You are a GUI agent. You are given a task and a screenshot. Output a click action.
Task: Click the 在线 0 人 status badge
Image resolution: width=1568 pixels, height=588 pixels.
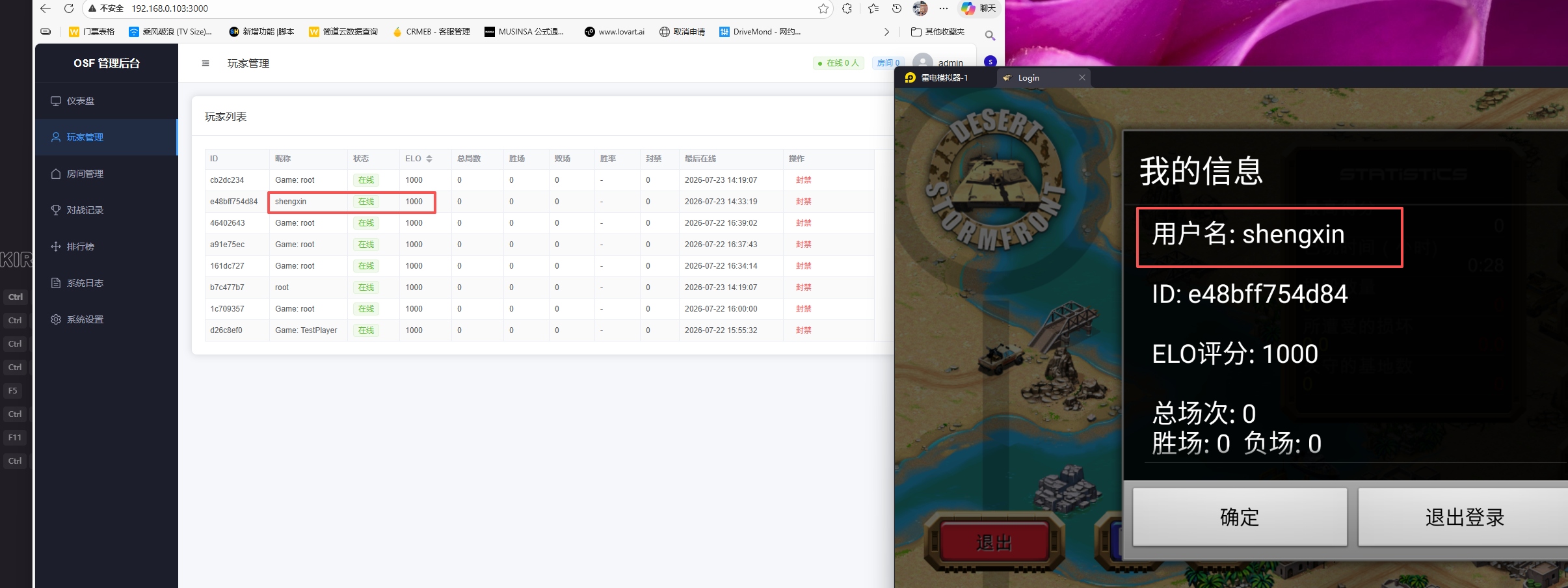(x=839, y=63)
